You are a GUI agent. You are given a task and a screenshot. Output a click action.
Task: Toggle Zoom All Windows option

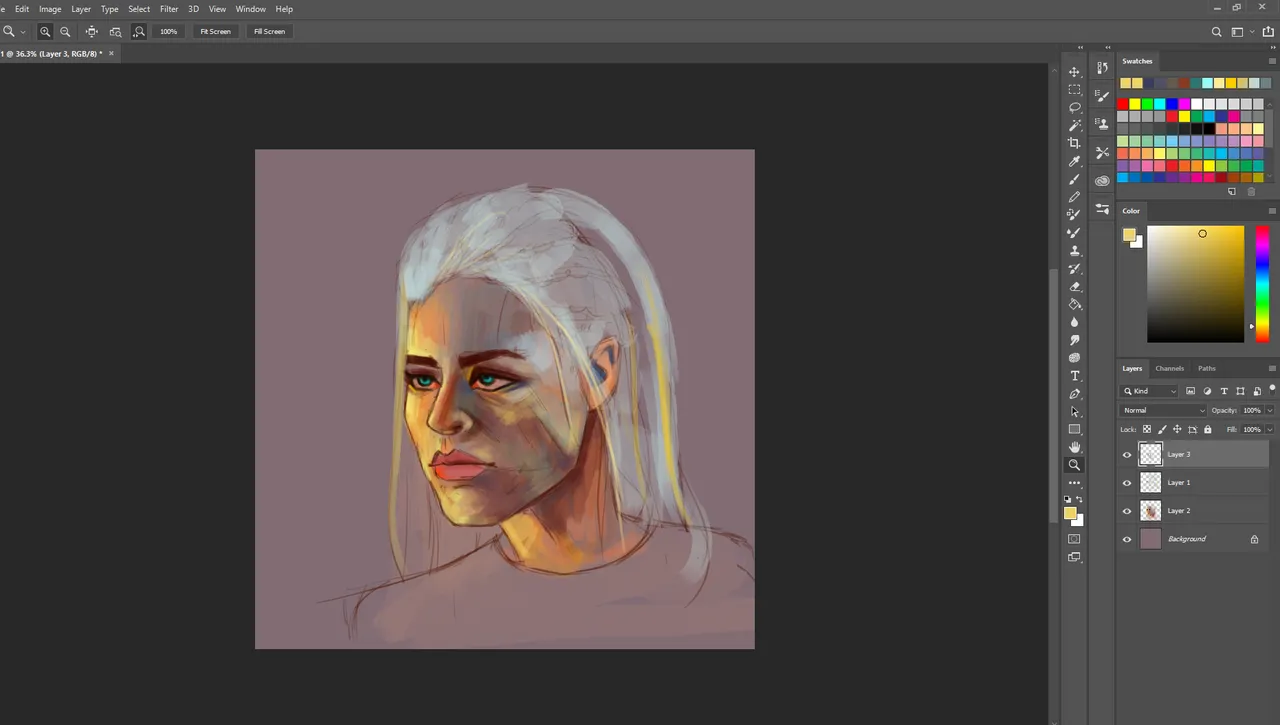(115, 32)
